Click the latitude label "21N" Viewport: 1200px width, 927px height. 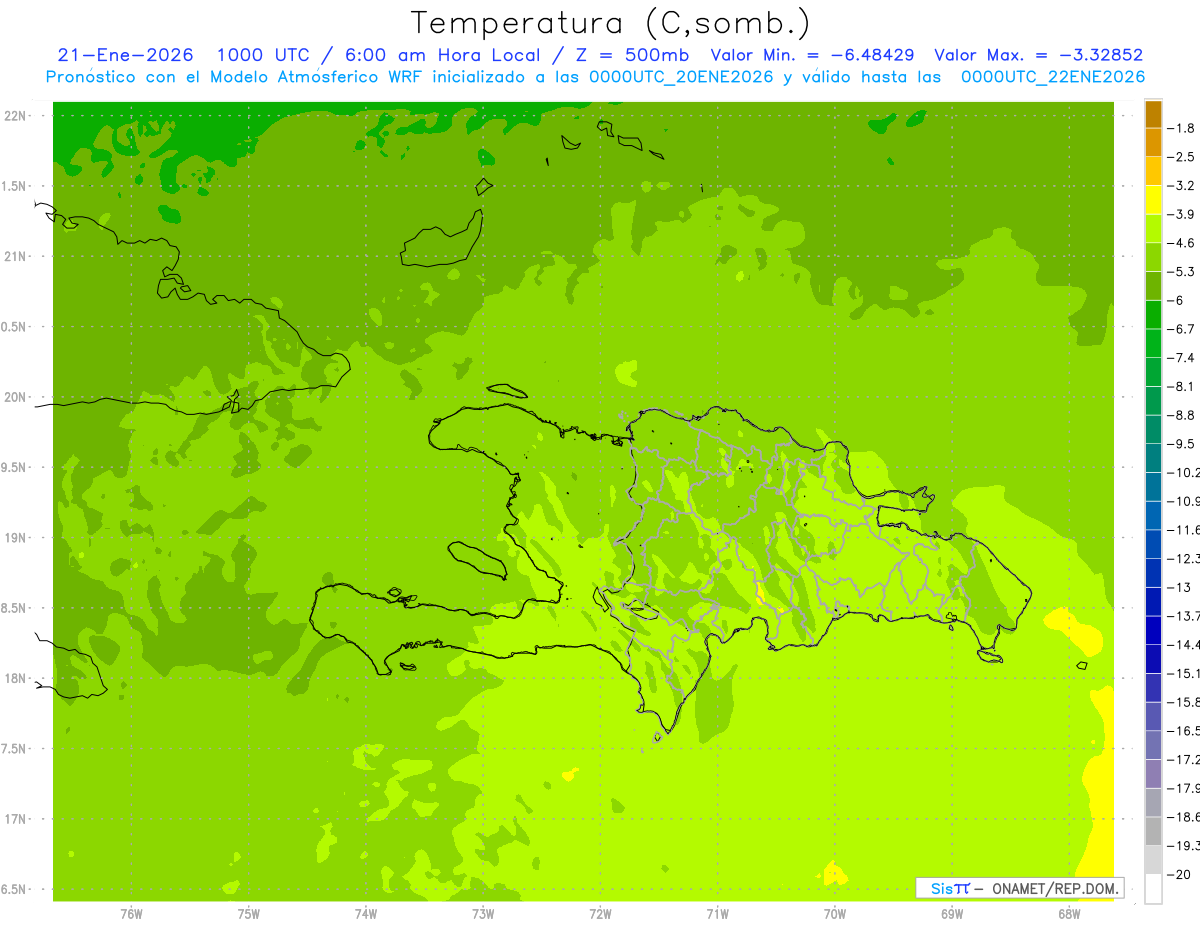(15, 257)
